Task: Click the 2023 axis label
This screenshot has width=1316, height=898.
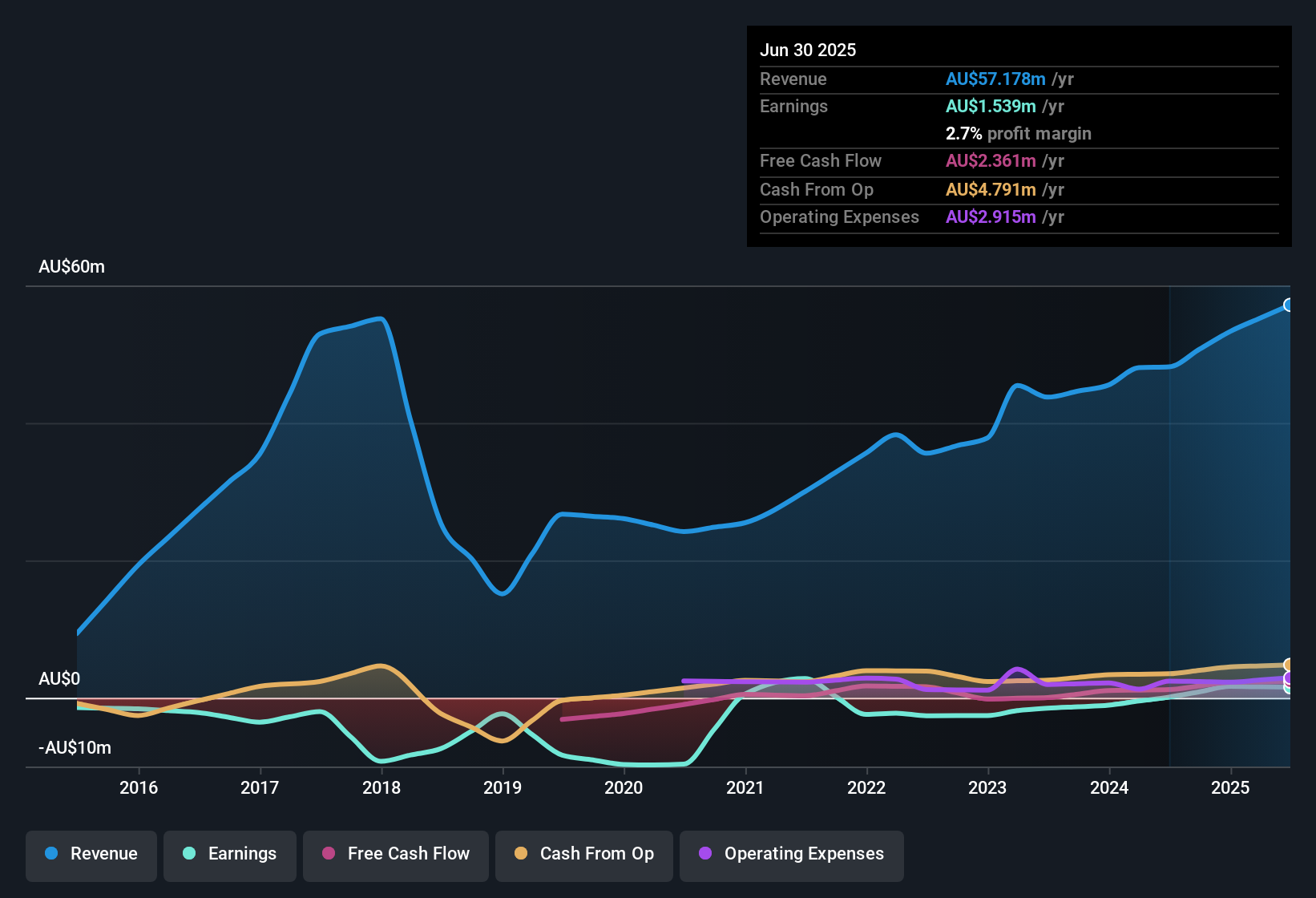Action: tap(987, 788)
